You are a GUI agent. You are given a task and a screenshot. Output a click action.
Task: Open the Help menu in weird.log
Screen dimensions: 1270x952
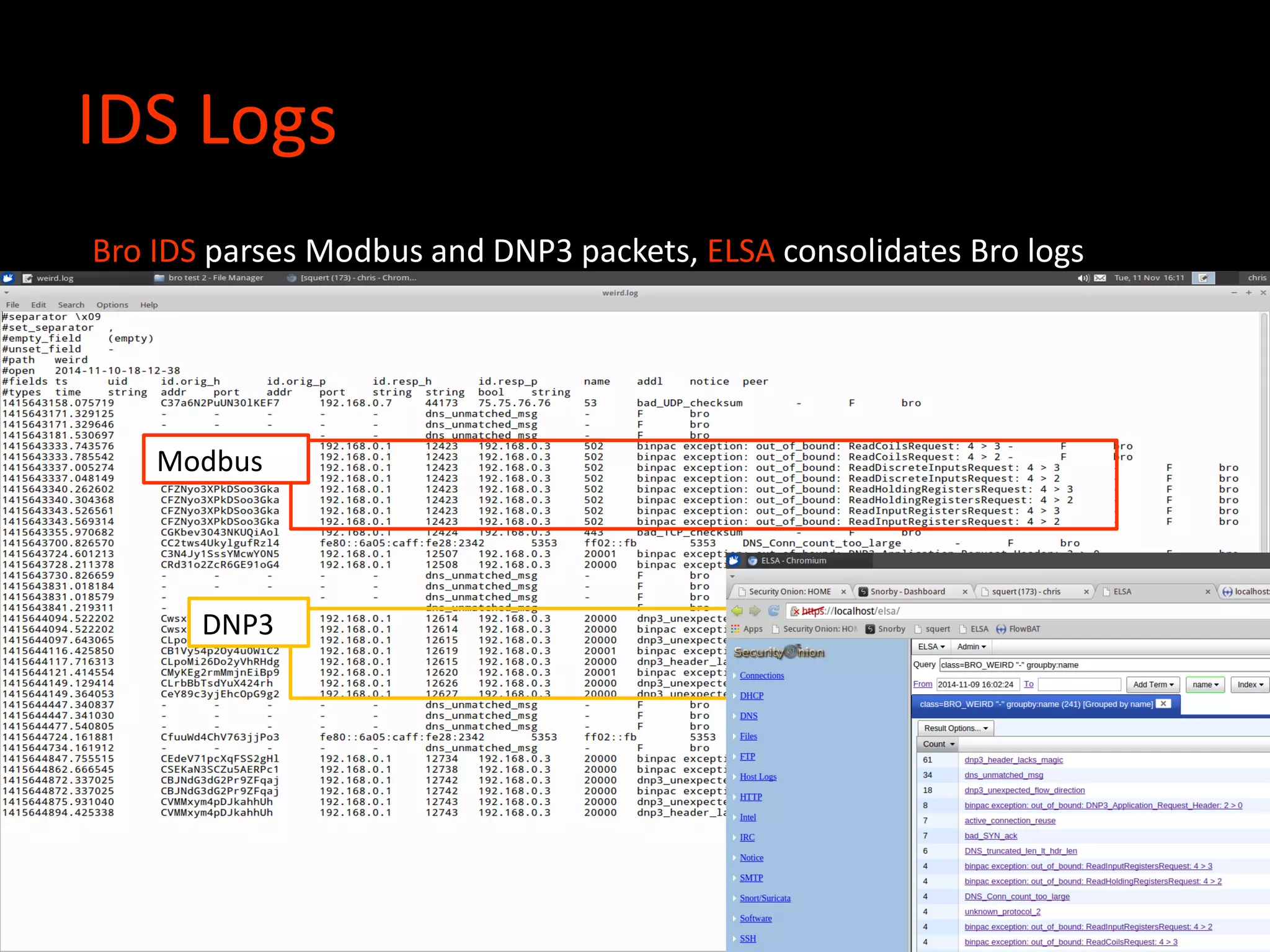coord(149,305)
